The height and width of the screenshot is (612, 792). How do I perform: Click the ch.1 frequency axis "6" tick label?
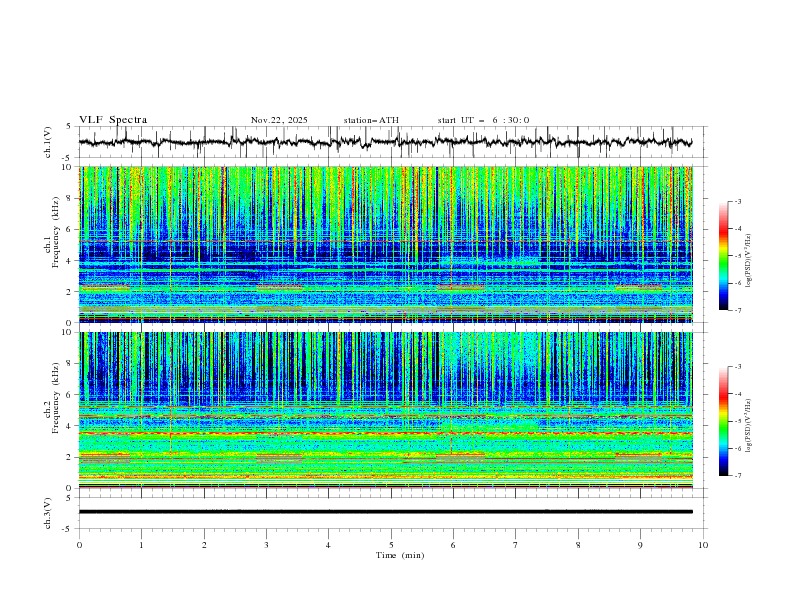[x=71, y=229]
